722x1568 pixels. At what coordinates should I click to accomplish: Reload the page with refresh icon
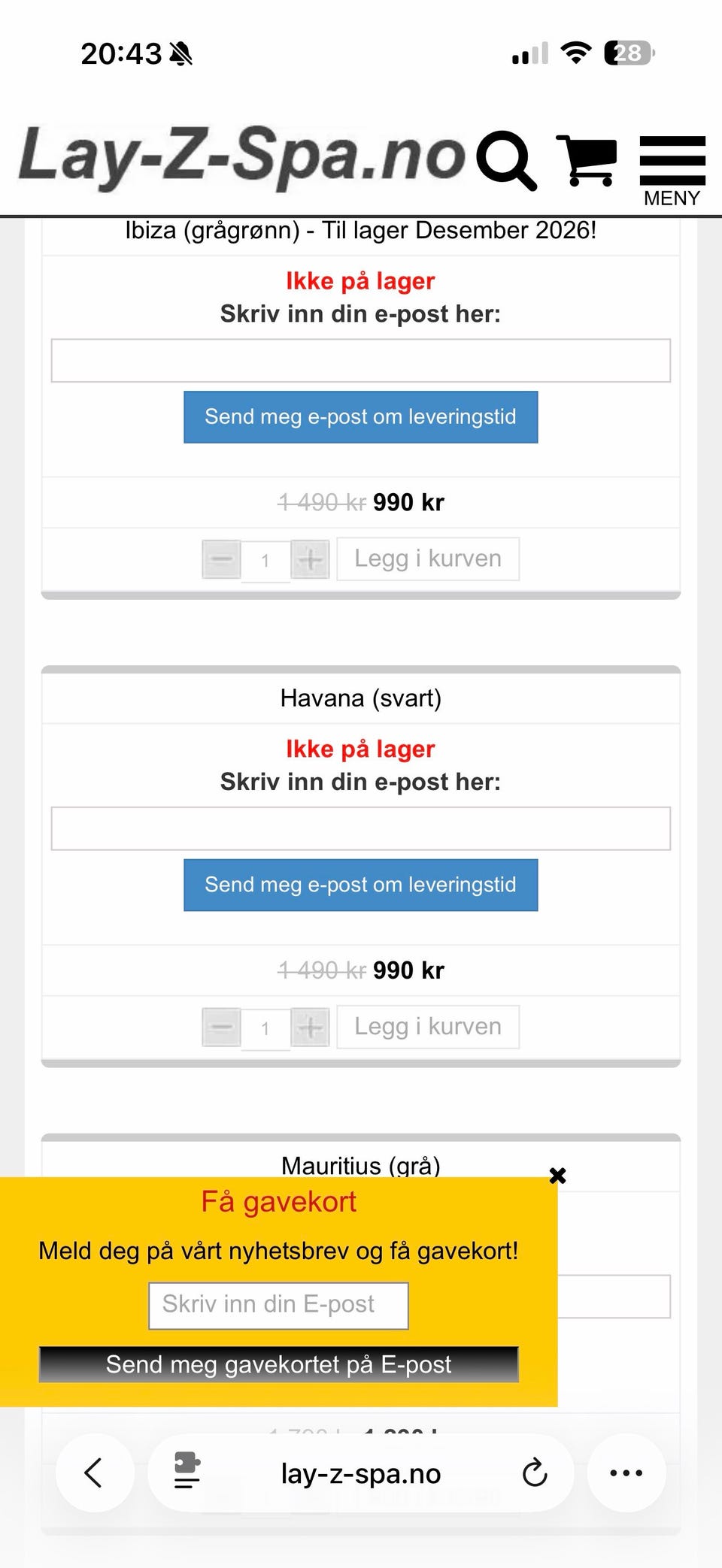pyautogui.click(x=534, y=1473)
